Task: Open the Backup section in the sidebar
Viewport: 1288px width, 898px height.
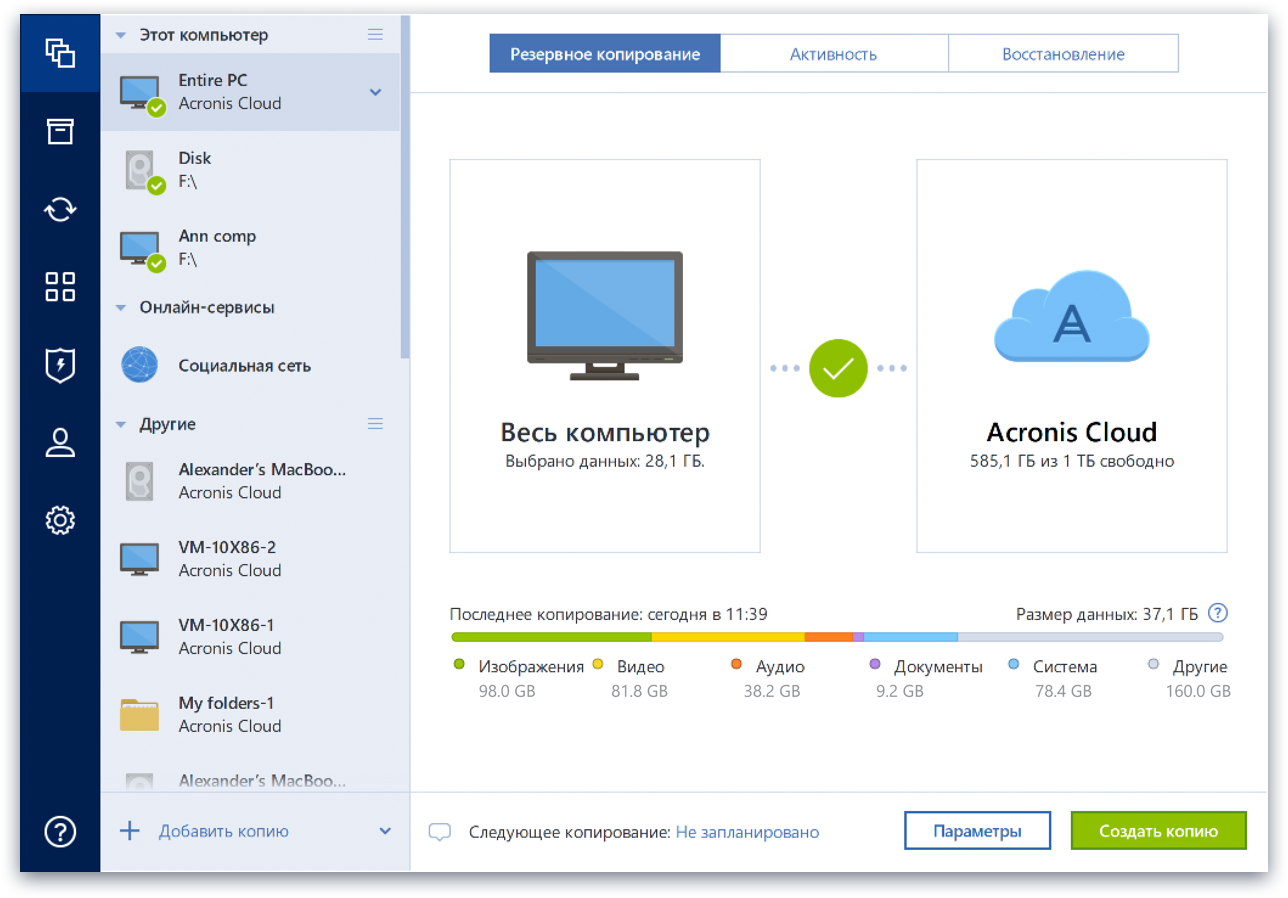Action: (x=60, y=53)
